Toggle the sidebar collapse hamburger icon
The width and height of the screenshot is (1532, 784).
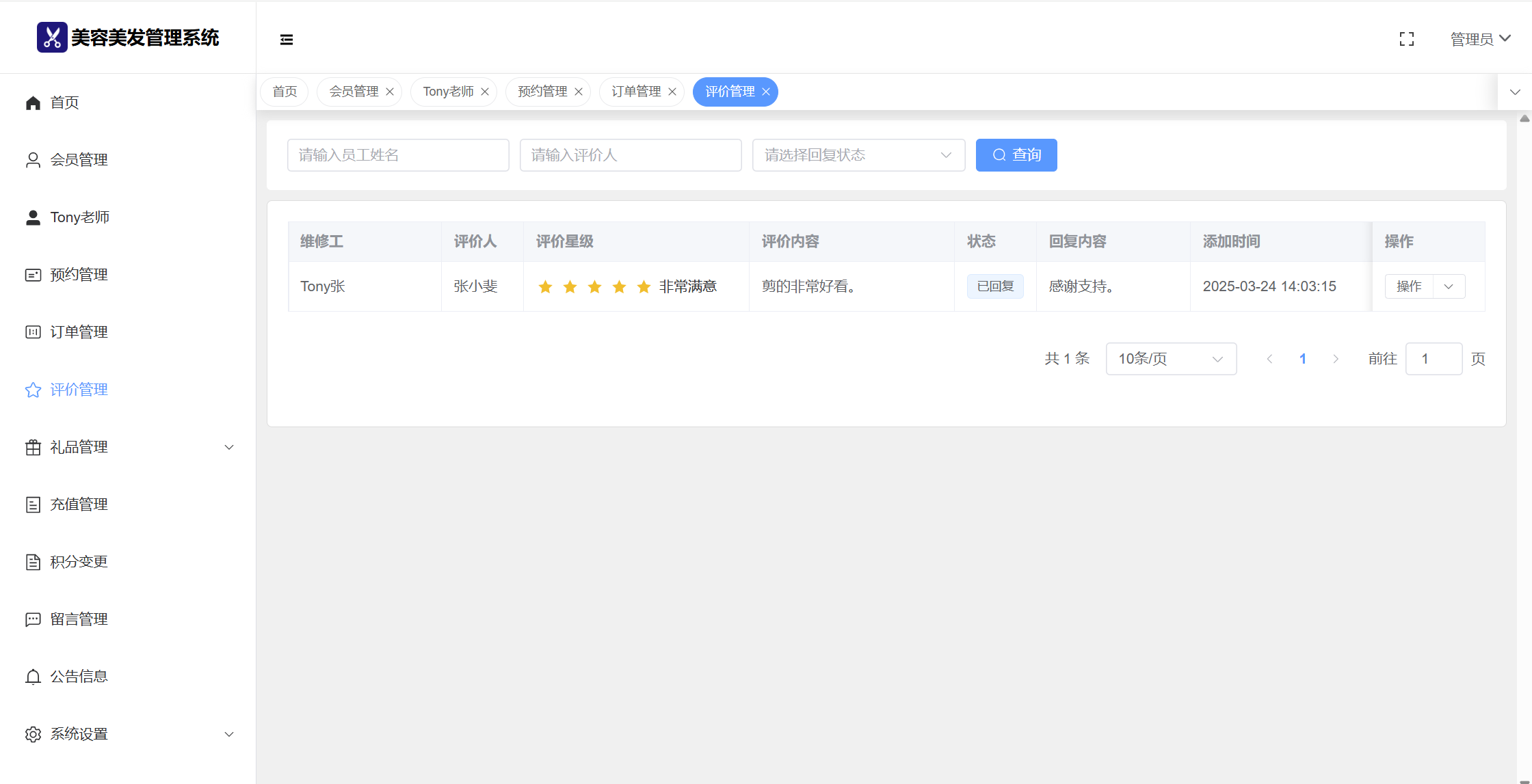coord(287,40)
